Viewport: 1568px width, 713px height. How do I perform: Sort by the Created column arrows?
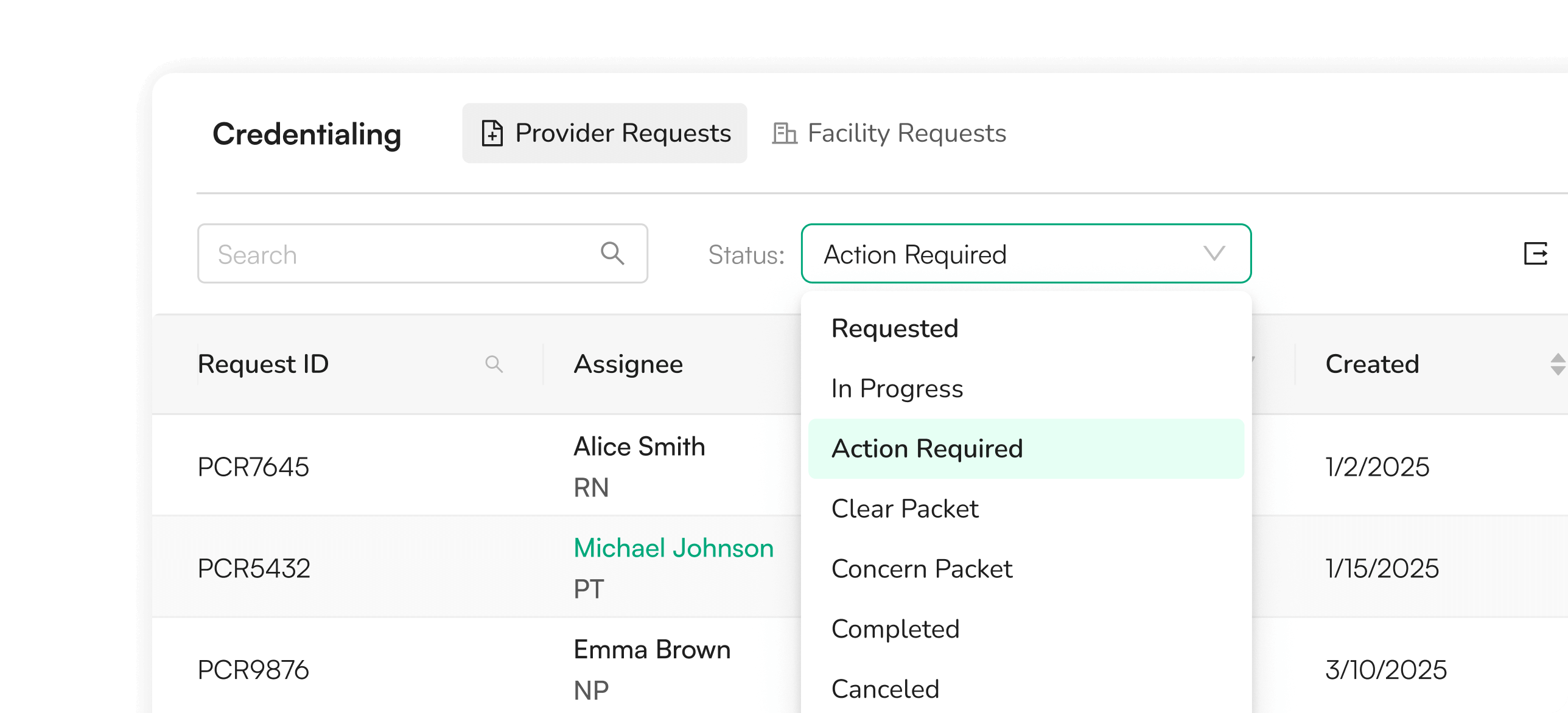tap(1558, 364)
